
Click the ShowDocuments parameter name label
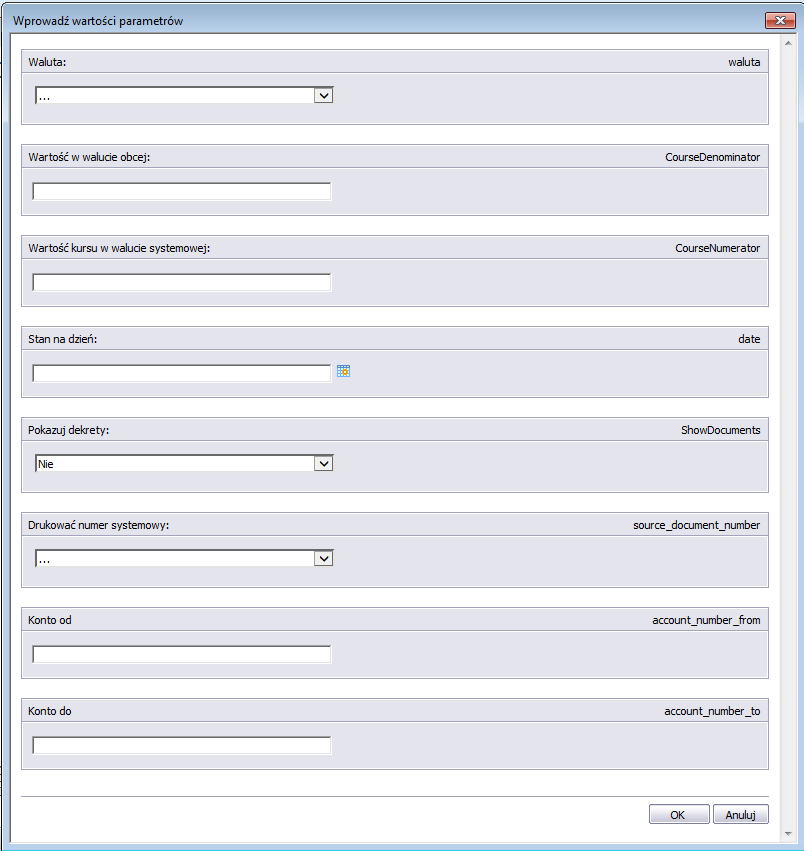[x=720, y=430]
